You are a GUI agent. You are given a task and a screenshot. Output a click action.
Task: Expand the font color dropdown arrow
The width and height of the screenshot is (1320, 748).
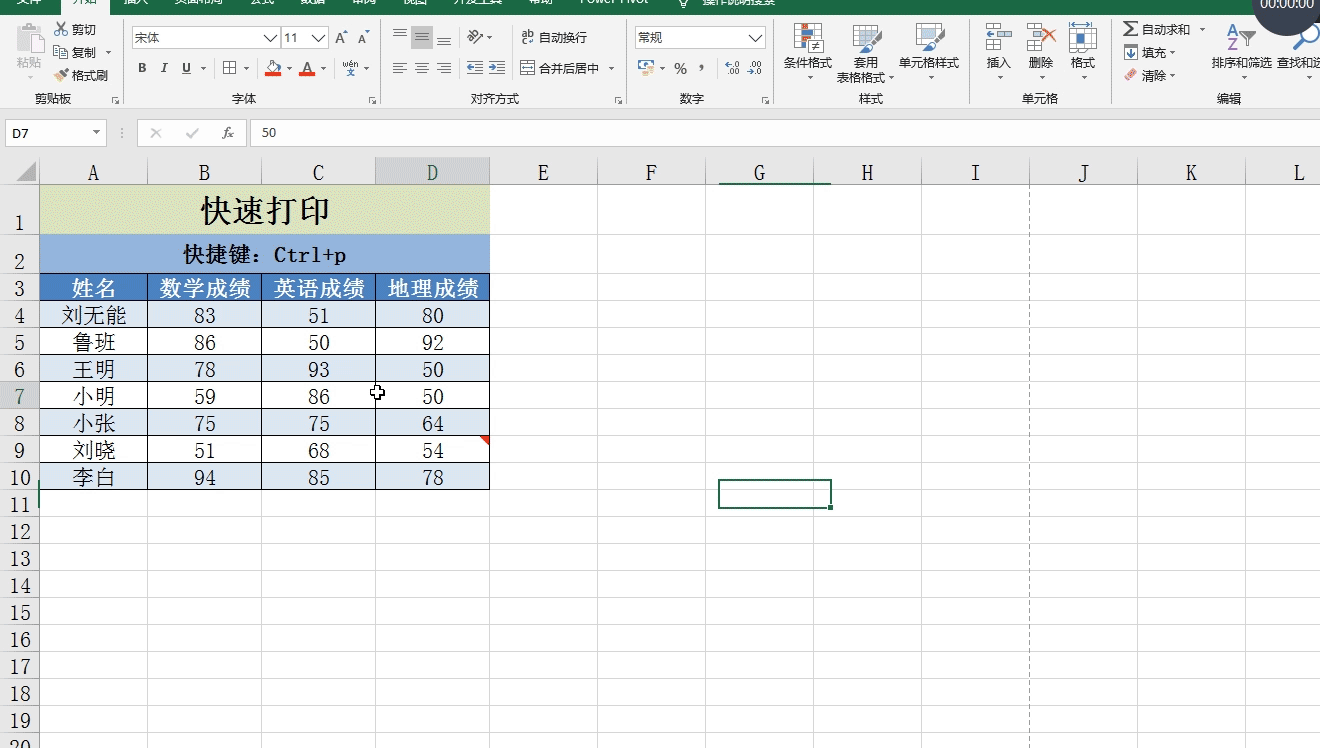pyautogui.click(x=323, y=68)
